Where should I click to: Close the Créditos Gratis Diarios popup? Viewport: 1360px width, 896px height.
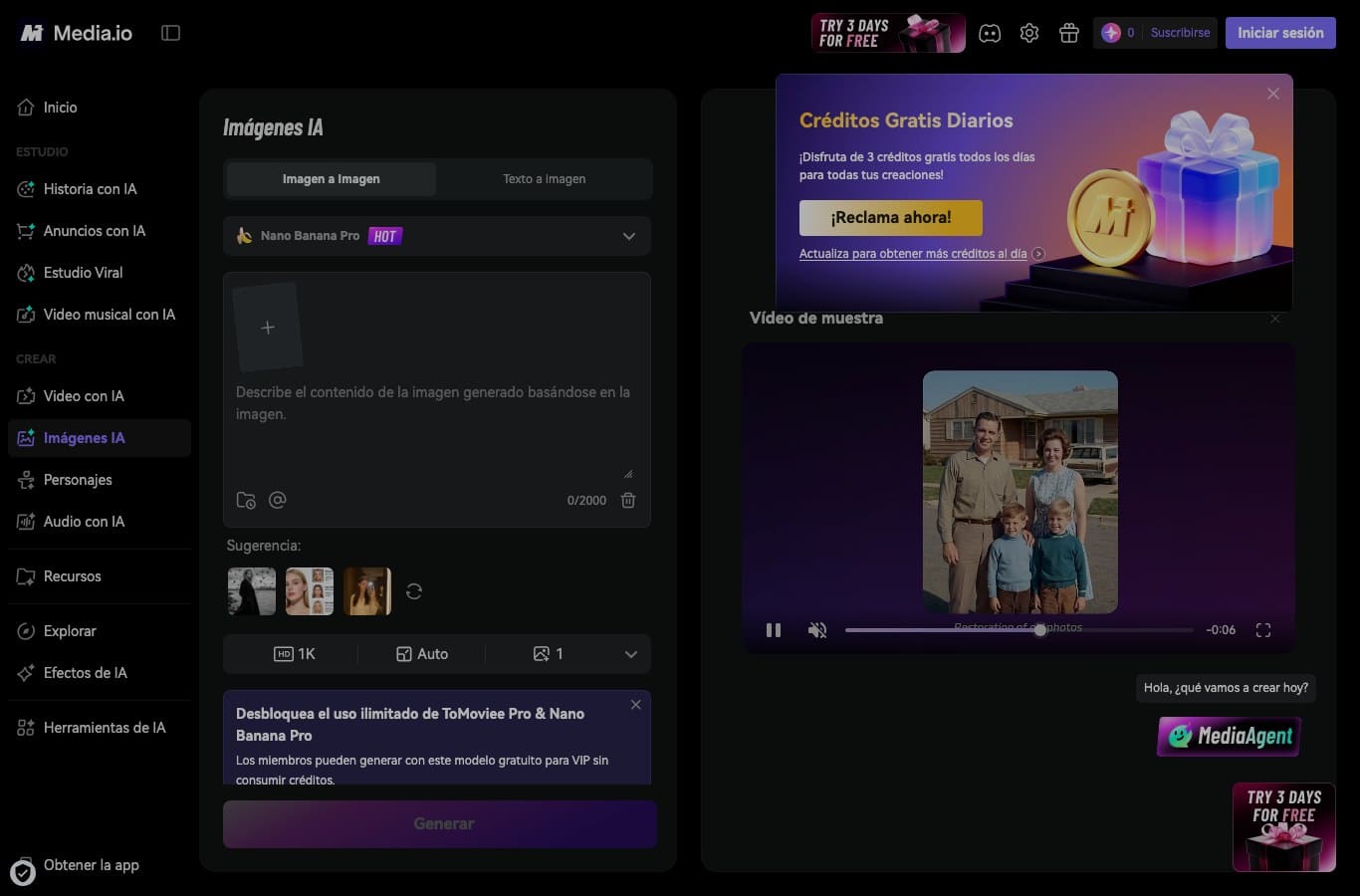pos(1273,94)
